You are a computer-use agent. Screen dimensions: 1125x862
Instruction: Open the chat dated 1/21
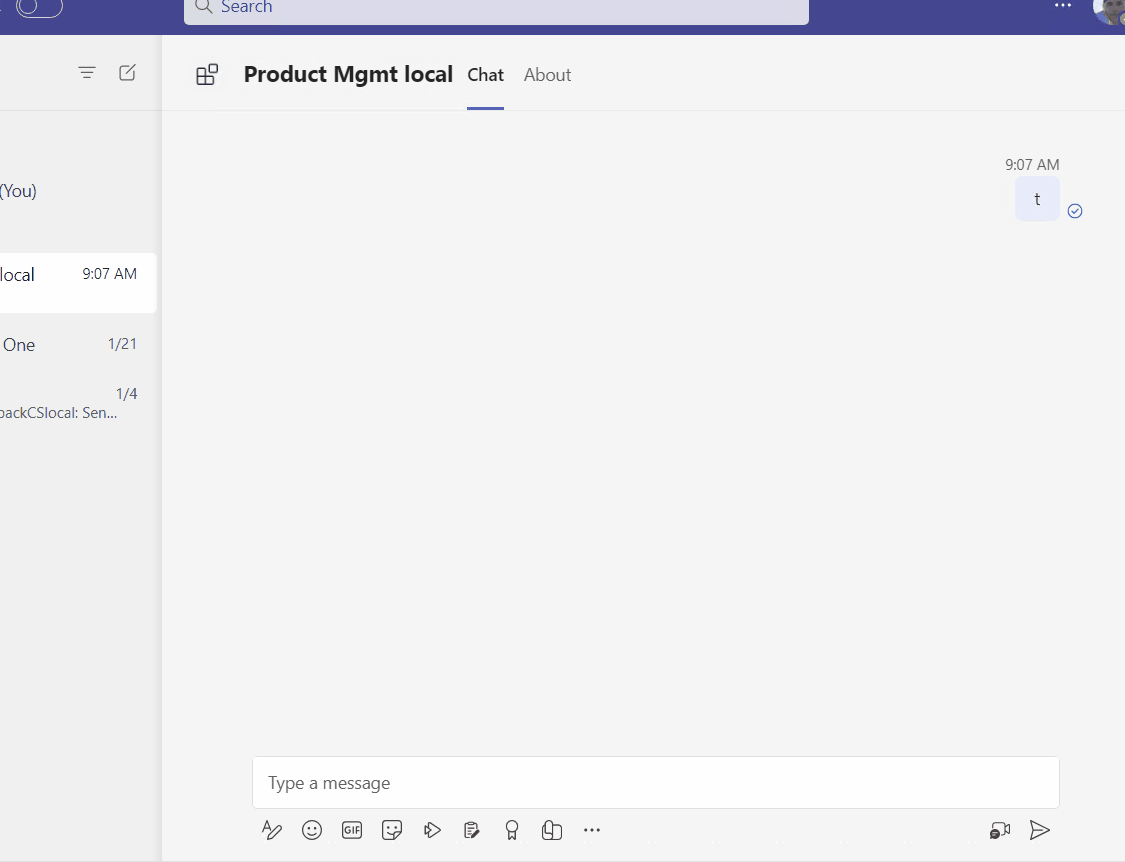pos(77,345)
